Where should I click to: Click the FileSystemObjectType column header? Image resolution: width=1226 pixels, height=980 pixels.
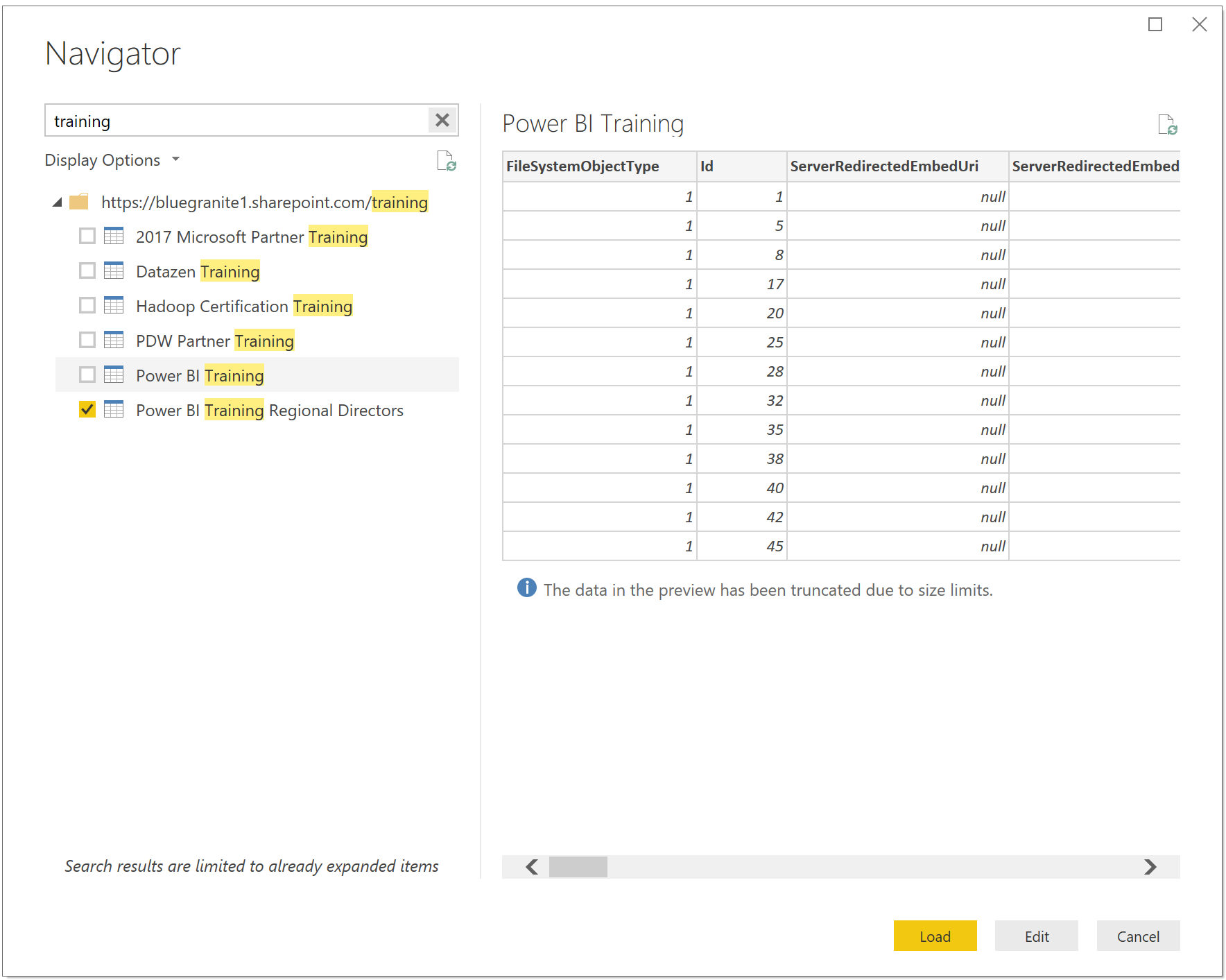(x=600, y=166)
